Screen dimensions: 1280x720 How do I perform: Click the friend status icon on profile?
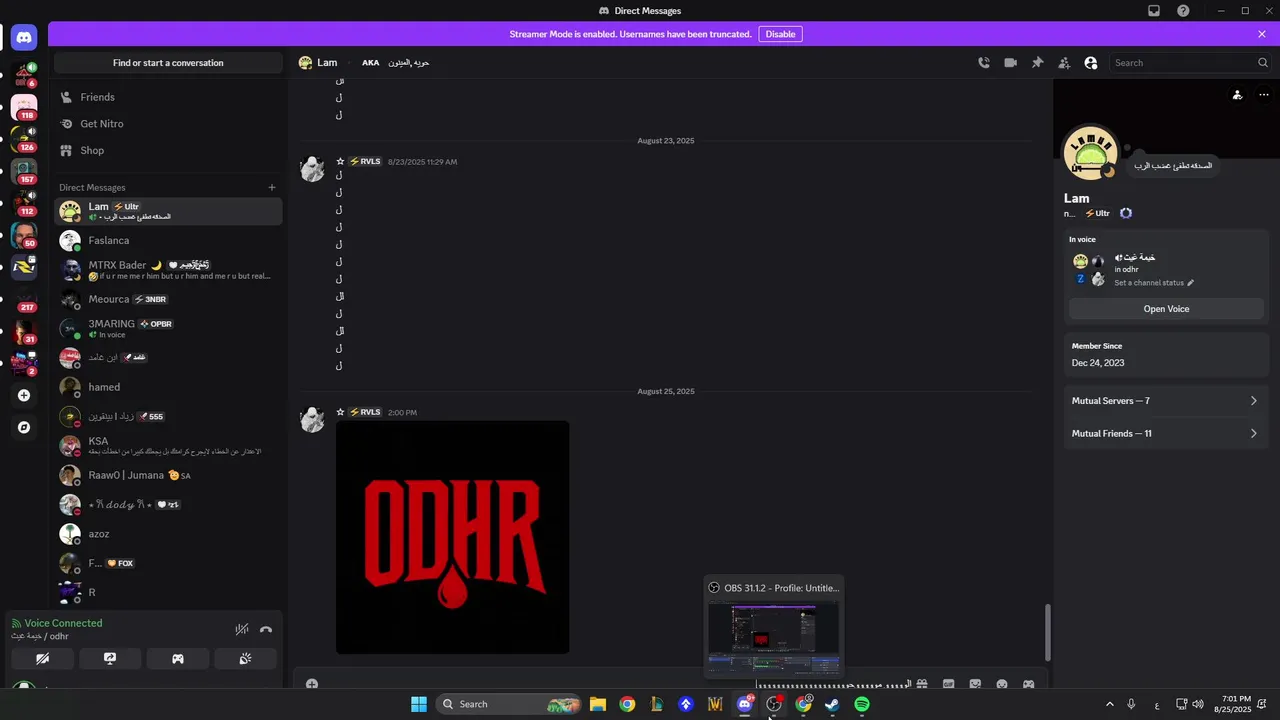pyautogui.click(x=1237, y=95)
